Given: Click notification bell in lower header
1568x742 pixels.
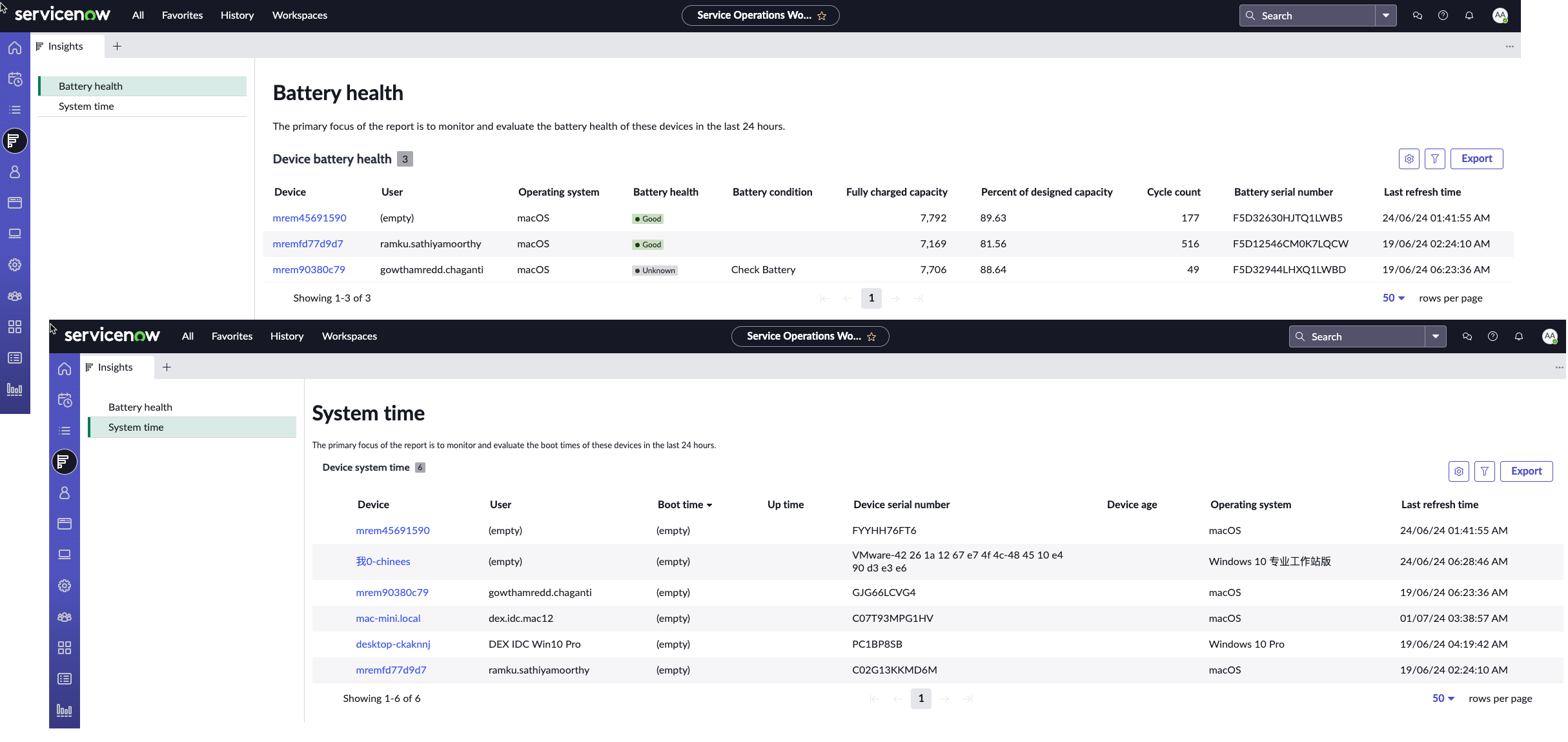Looking at the screenshot, I should point(1519,336).
